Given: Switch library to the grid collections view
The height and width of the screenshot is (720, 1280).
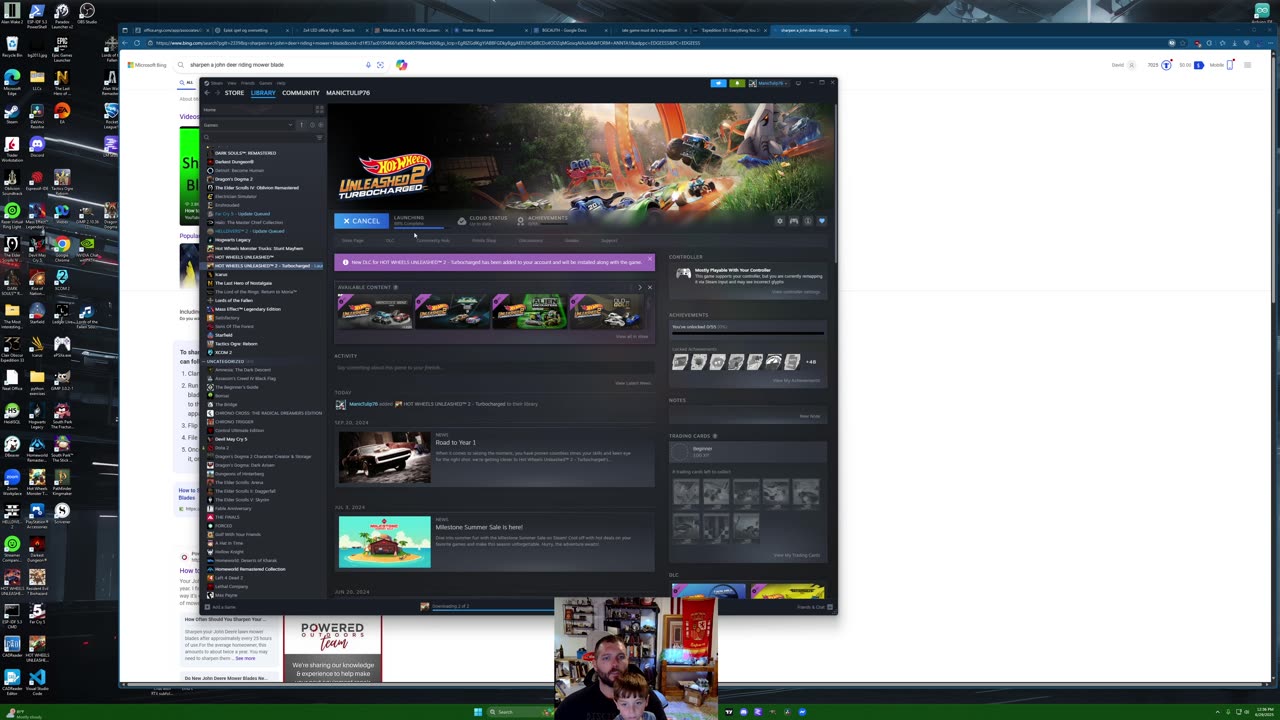Looking at the screenshot, I should pos(320,109).
